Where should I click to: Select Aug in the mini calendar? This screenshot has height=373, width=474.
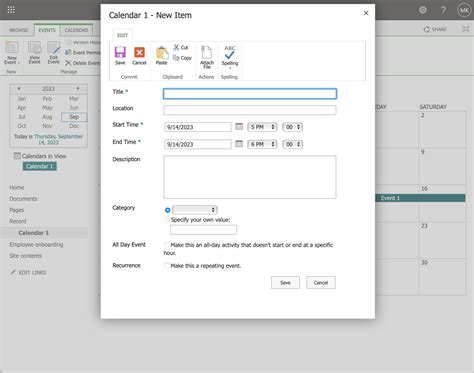pos(47,117)
